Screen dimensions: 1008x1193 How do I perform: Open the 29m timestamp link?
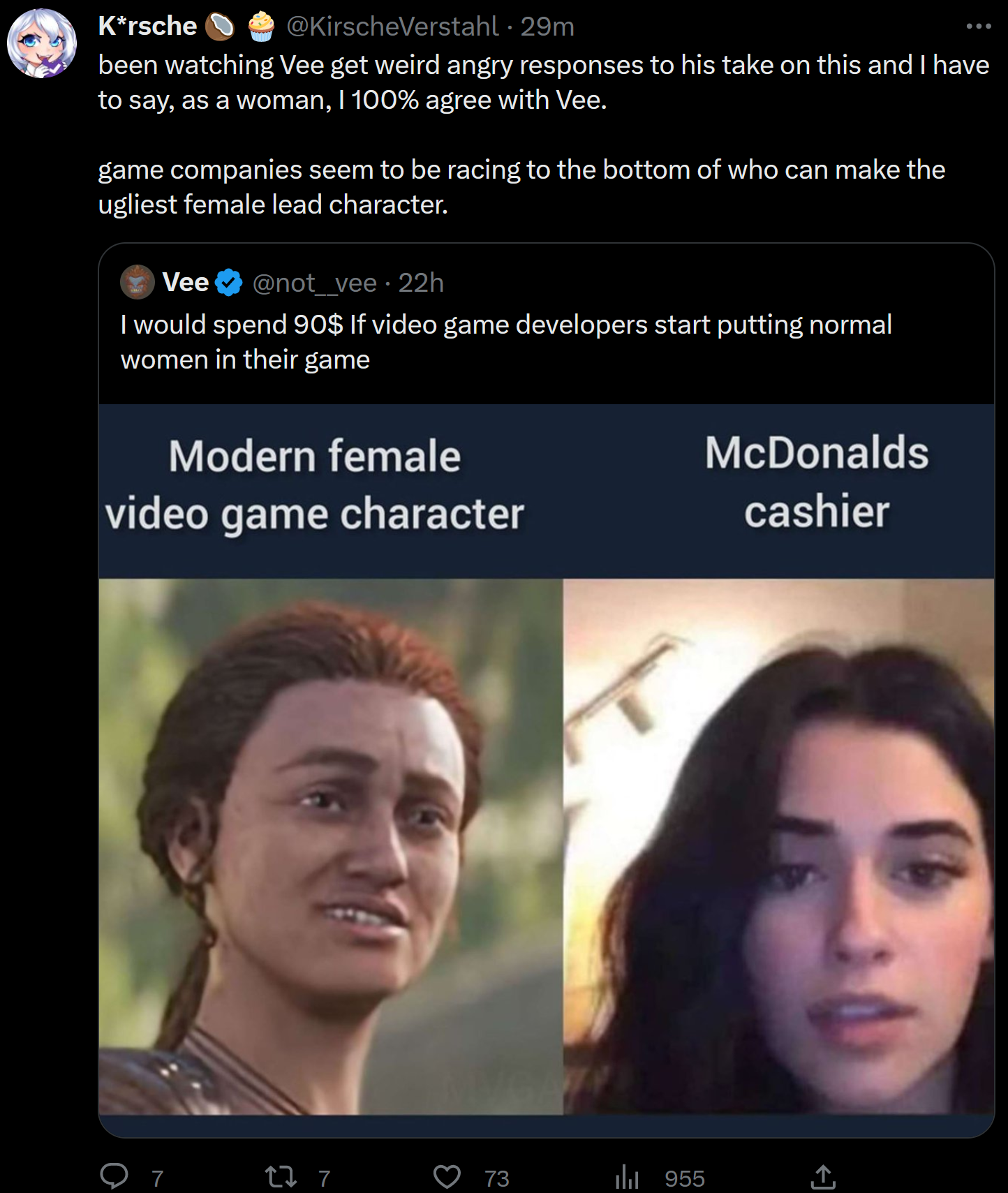tap(547, 27)
